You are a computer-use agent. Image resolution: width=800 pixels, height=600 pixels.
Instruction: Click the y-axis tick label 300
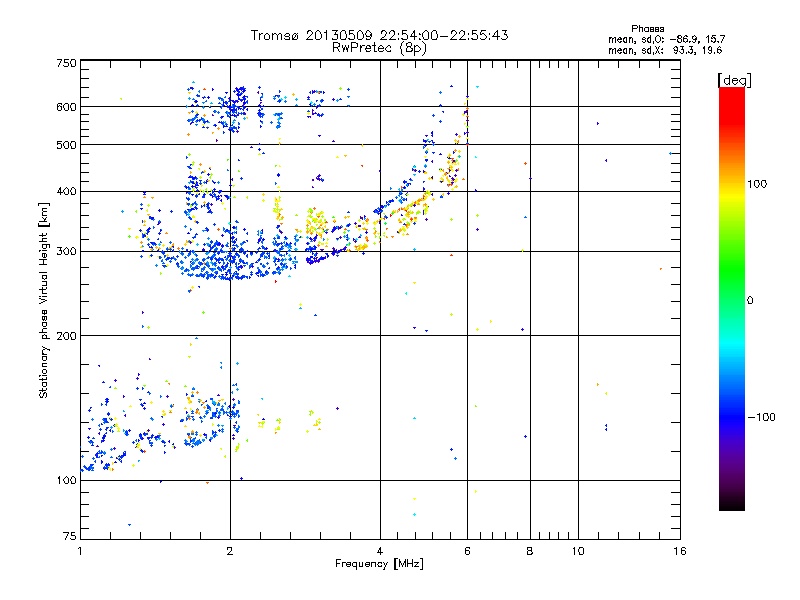[67, 252]
